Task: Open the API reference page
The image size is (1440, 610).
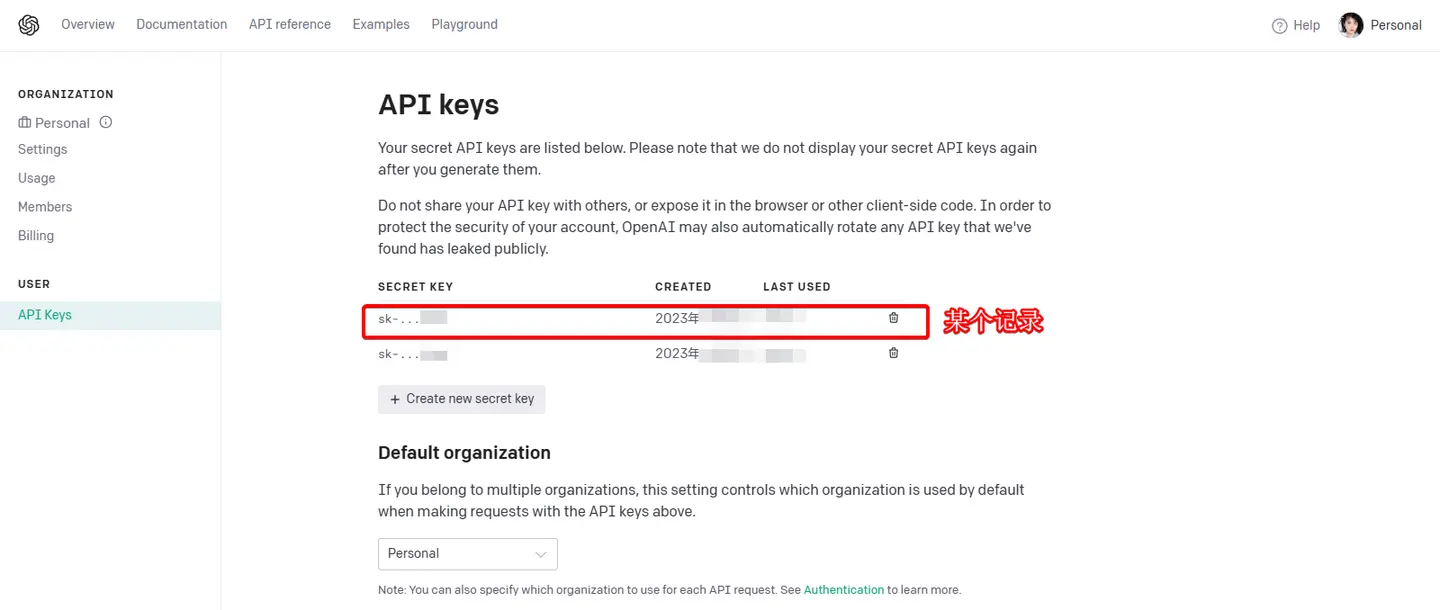Action: tap(289, 24)
